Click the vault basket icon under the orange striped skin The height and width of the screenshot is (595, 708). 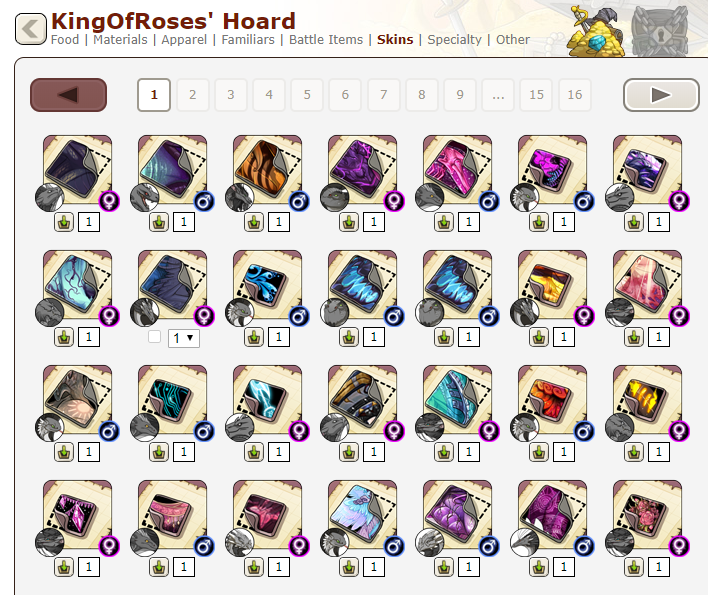(254, 222)
